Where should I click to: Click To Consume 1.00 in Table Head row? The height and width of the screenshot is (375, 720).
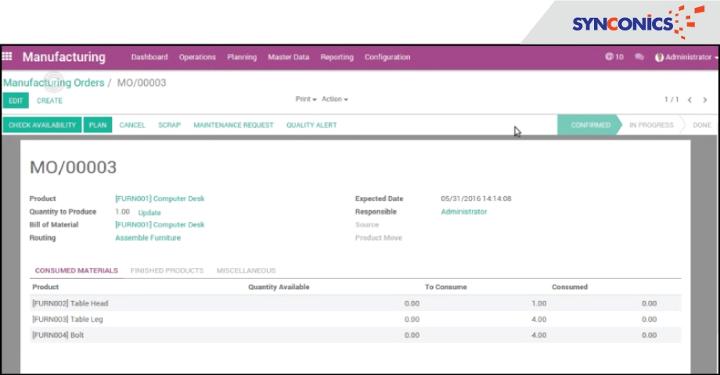coord(539,303)
